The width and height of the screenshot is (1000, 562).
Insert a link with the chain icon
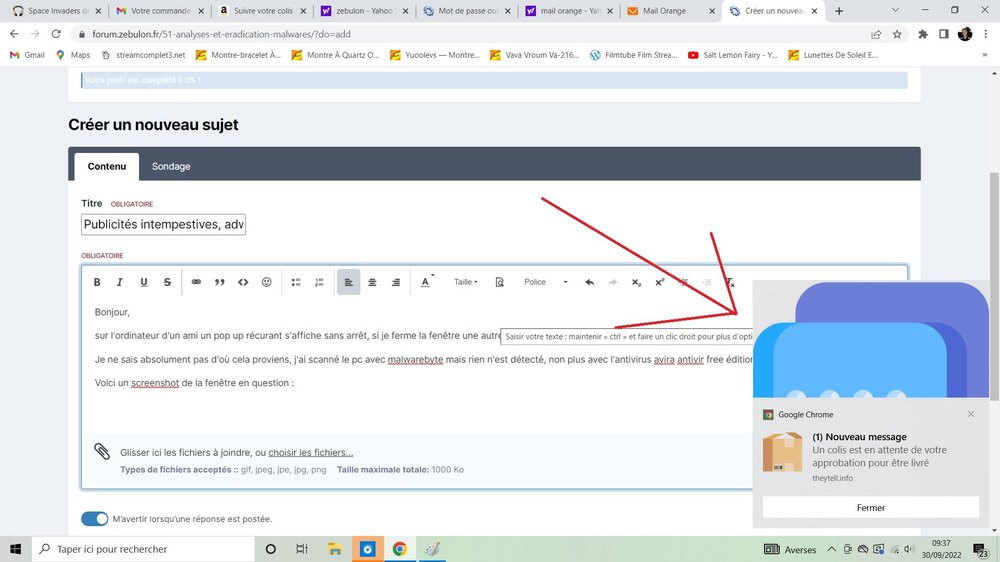point(196,282)
